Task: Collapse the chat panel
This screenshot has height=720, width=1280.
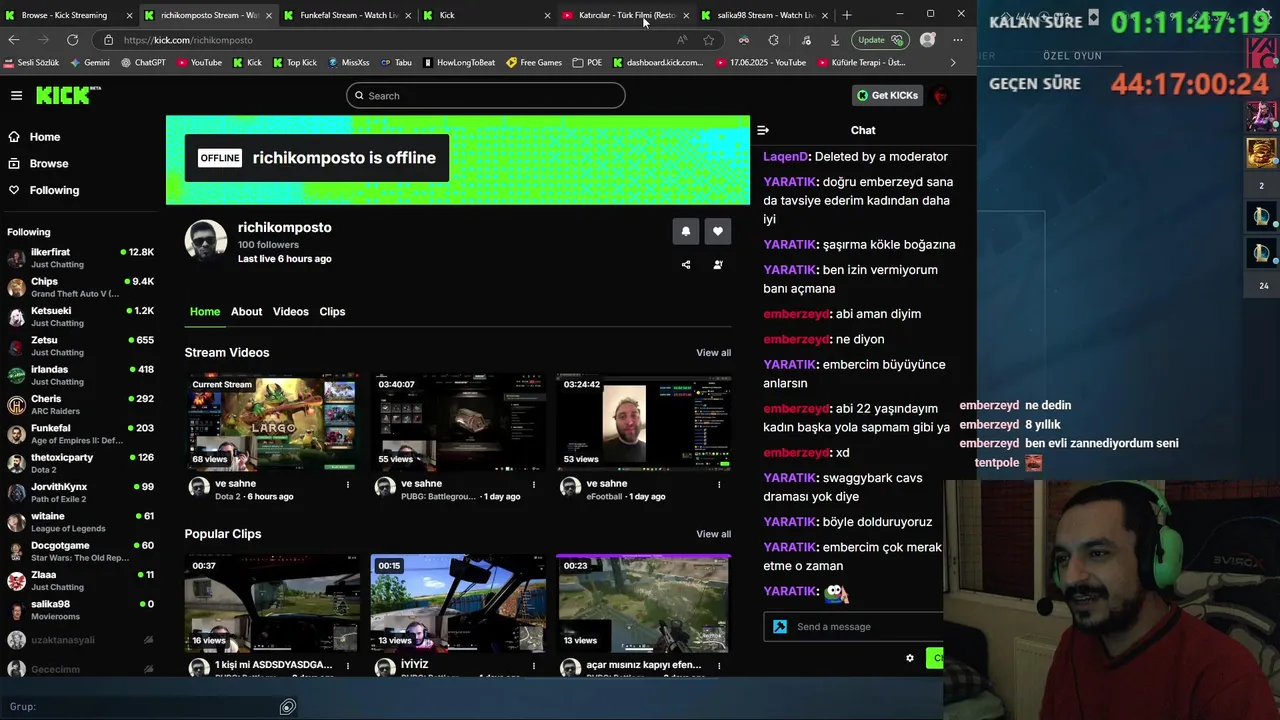Action: (x=763, y=130)
